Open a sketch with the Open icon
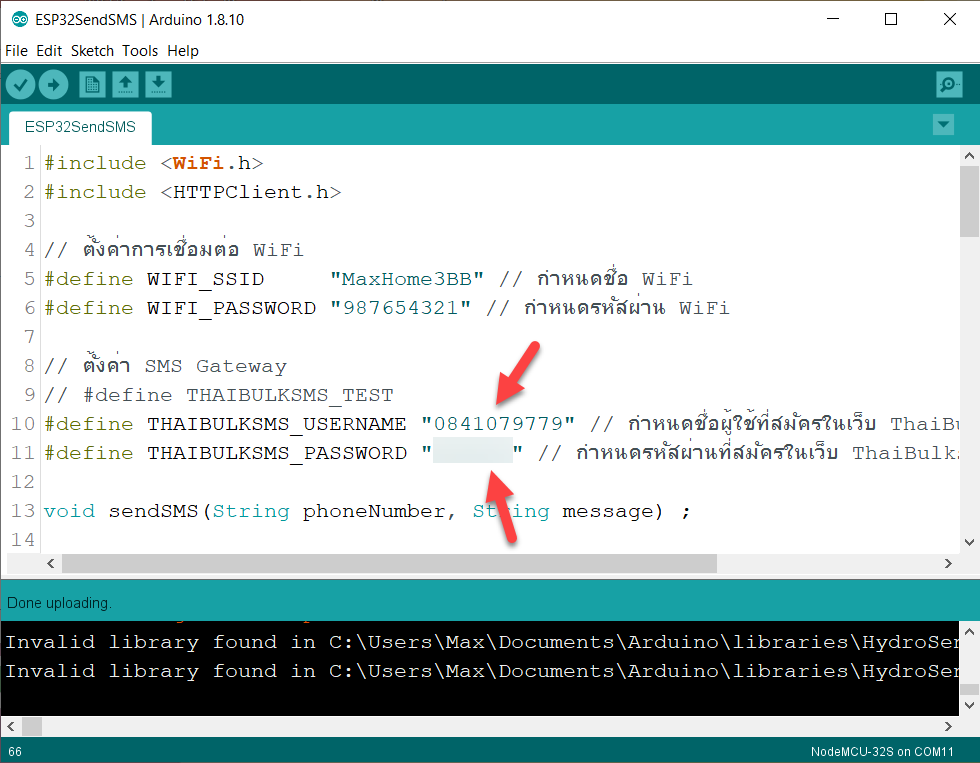Image resolution: width=980 pixels, height=763 pixels. [x=126, y=84]
